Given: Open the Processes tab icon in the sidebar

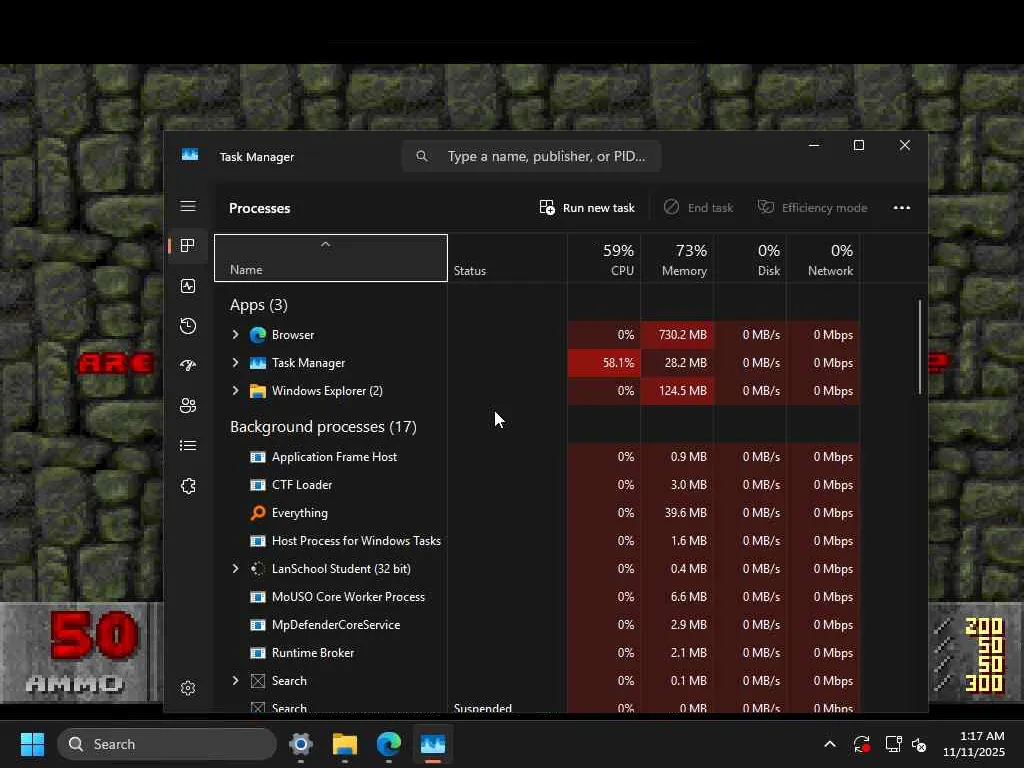Looking at the screenshot, I should point(188,246).
